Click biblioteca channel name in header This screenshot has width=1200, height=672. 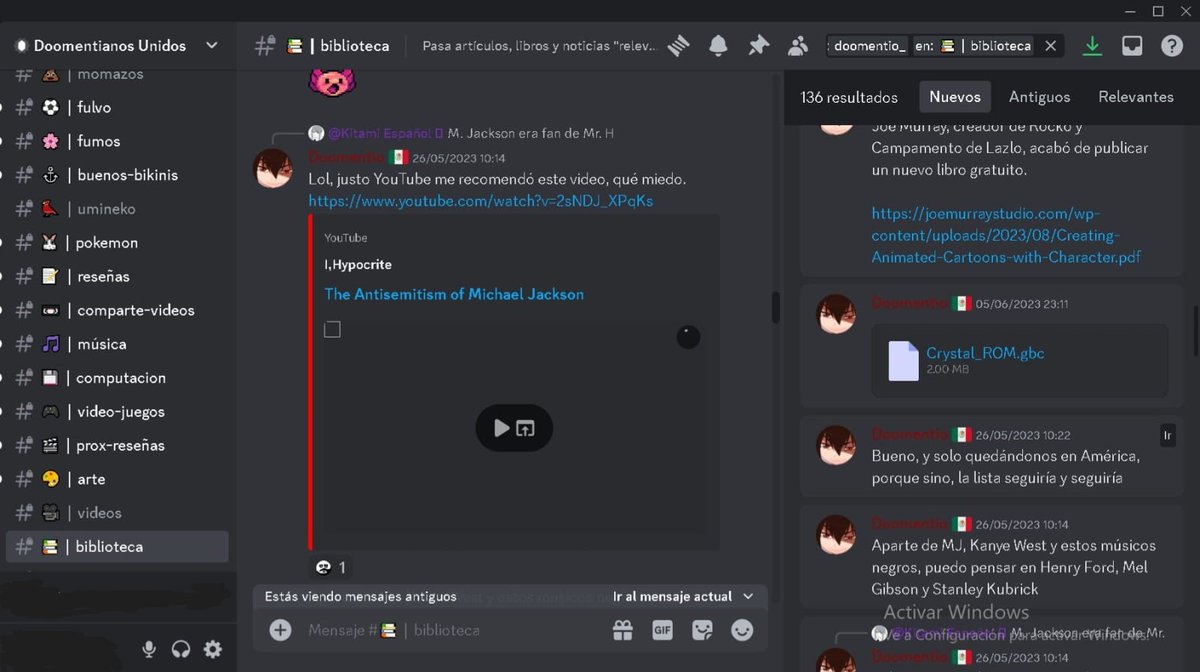click(x=354, y=46)
